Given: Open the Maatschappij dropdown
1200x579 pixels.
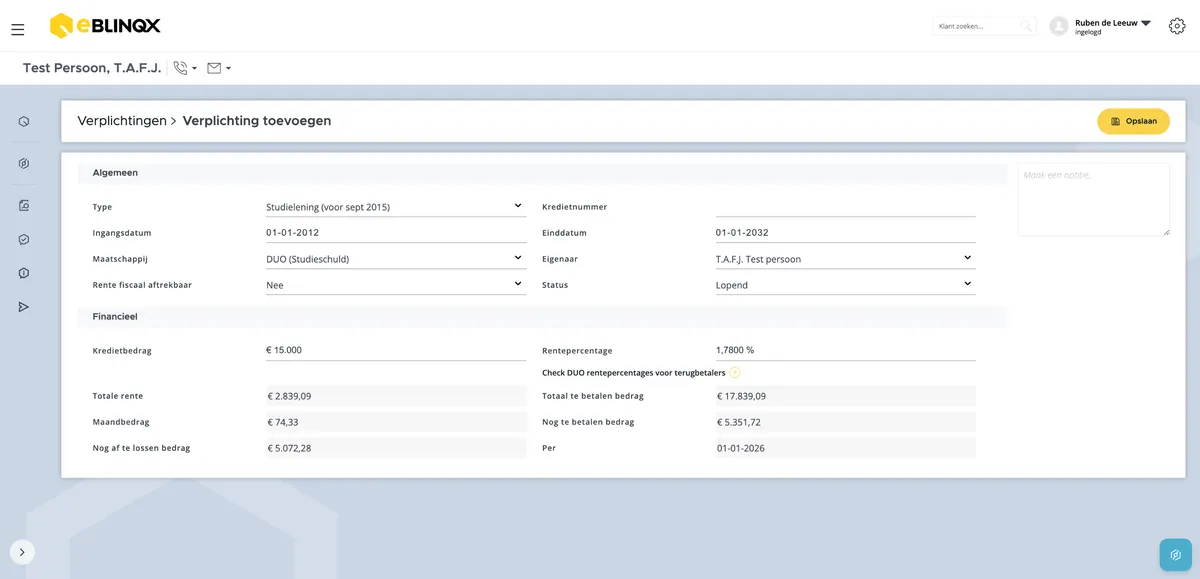Looking at the screenshot, I should click(396, 259).
